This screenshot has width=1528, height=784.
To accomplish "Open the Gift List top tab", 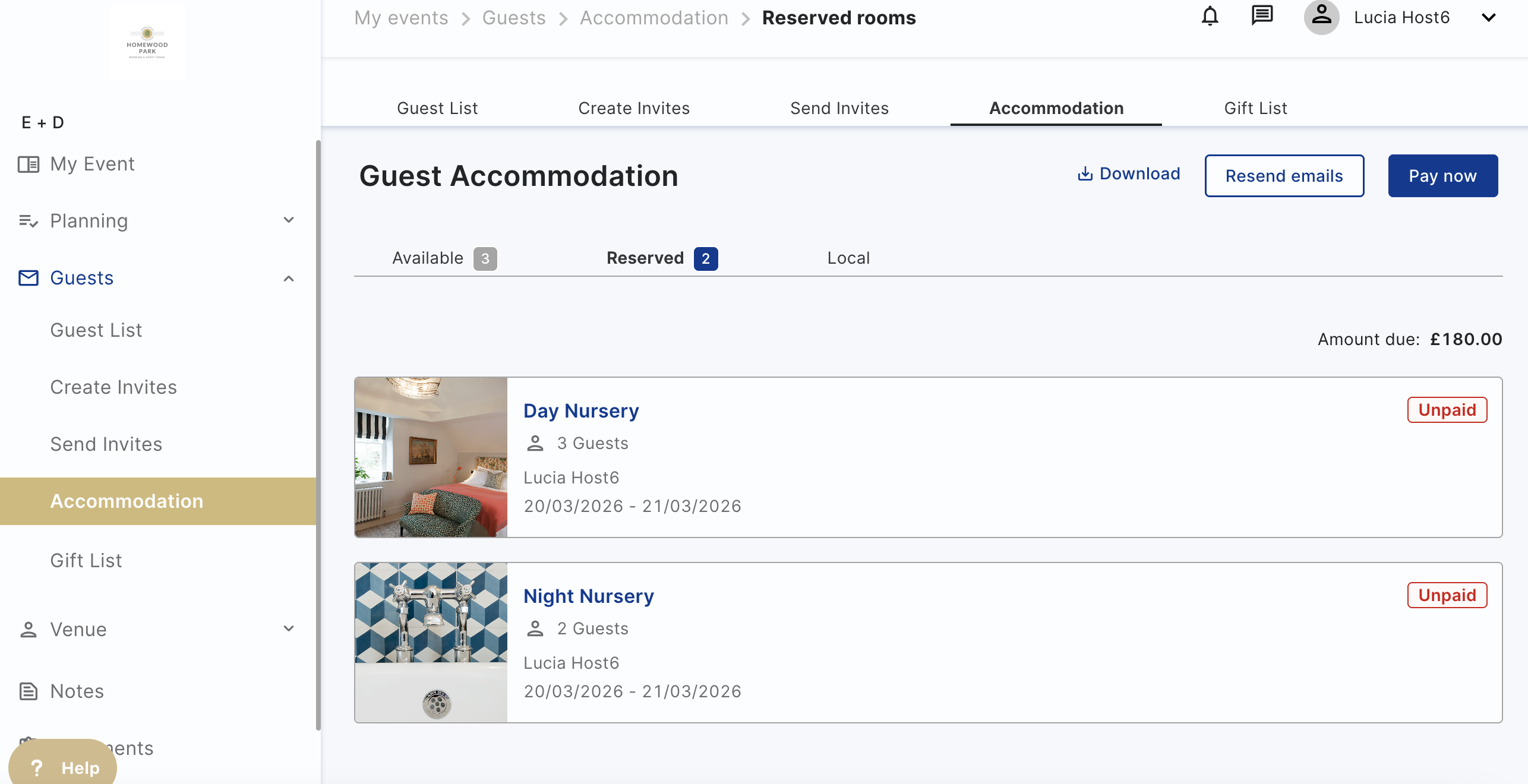I will tap(1255, 108).
